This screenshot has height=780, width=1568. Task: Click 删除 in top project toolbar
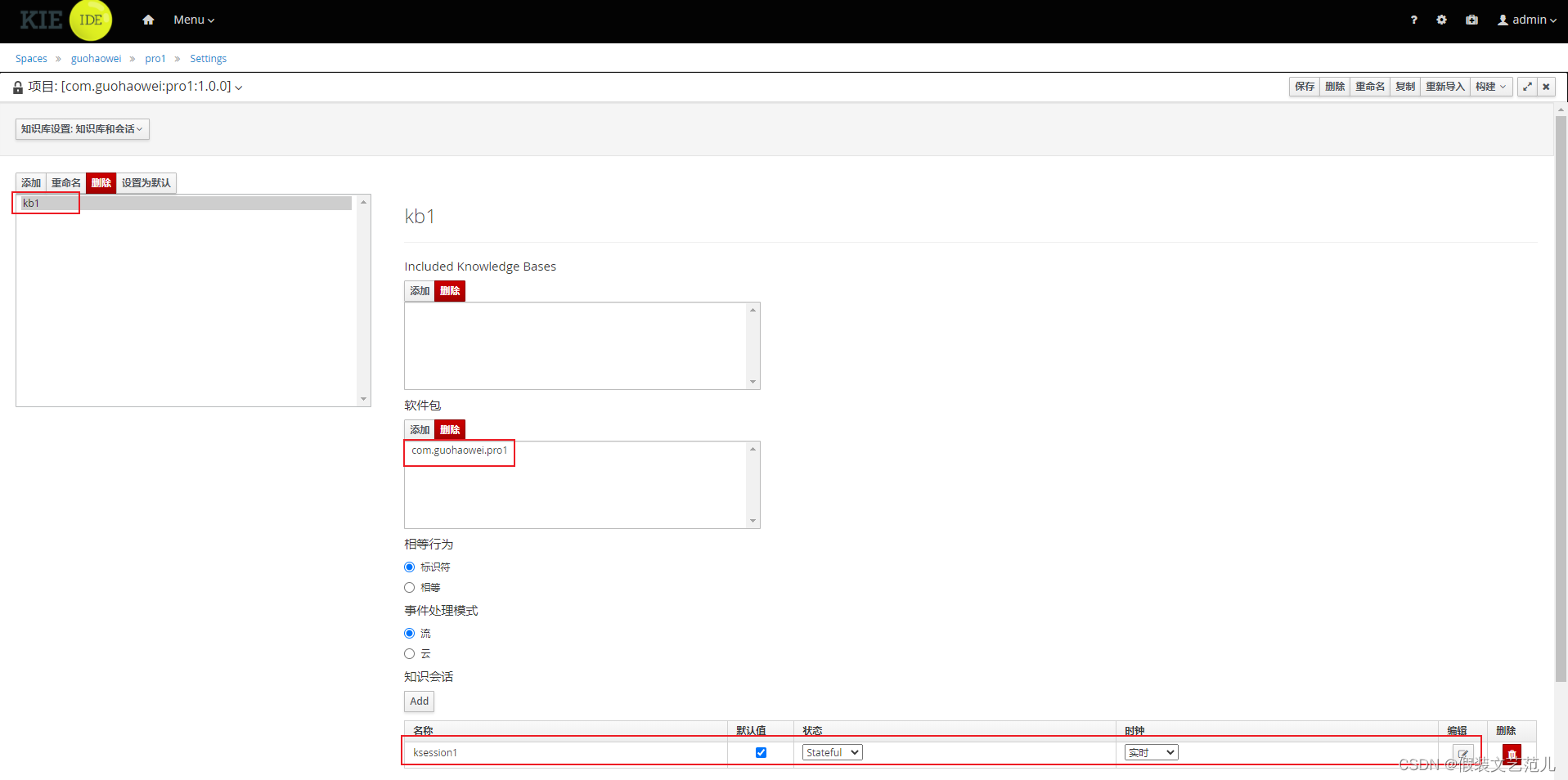coord(1335,87)
